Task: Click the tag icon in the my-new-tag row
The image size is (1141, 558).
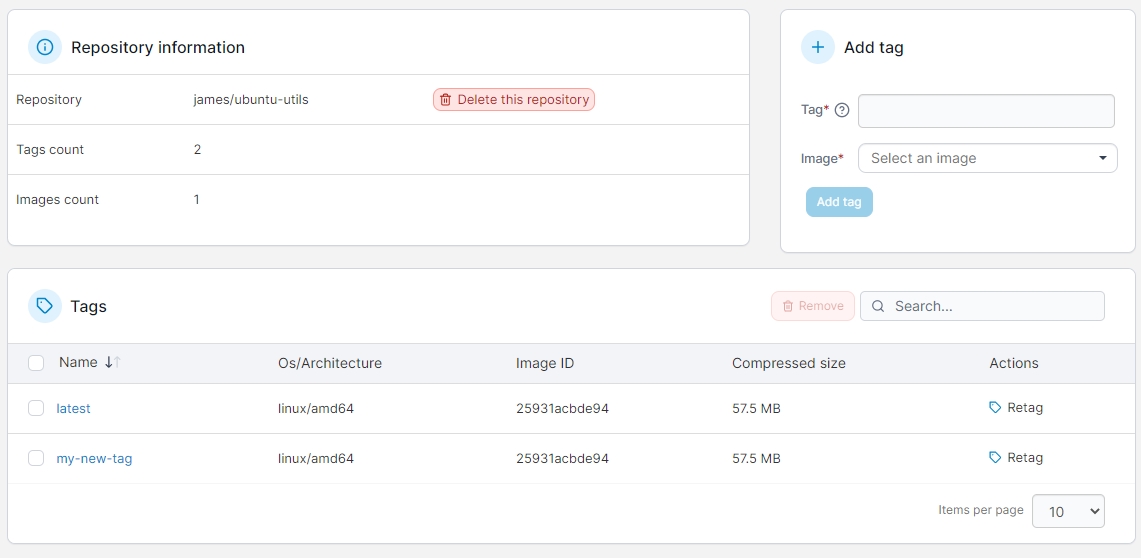Action: [995, 458]
